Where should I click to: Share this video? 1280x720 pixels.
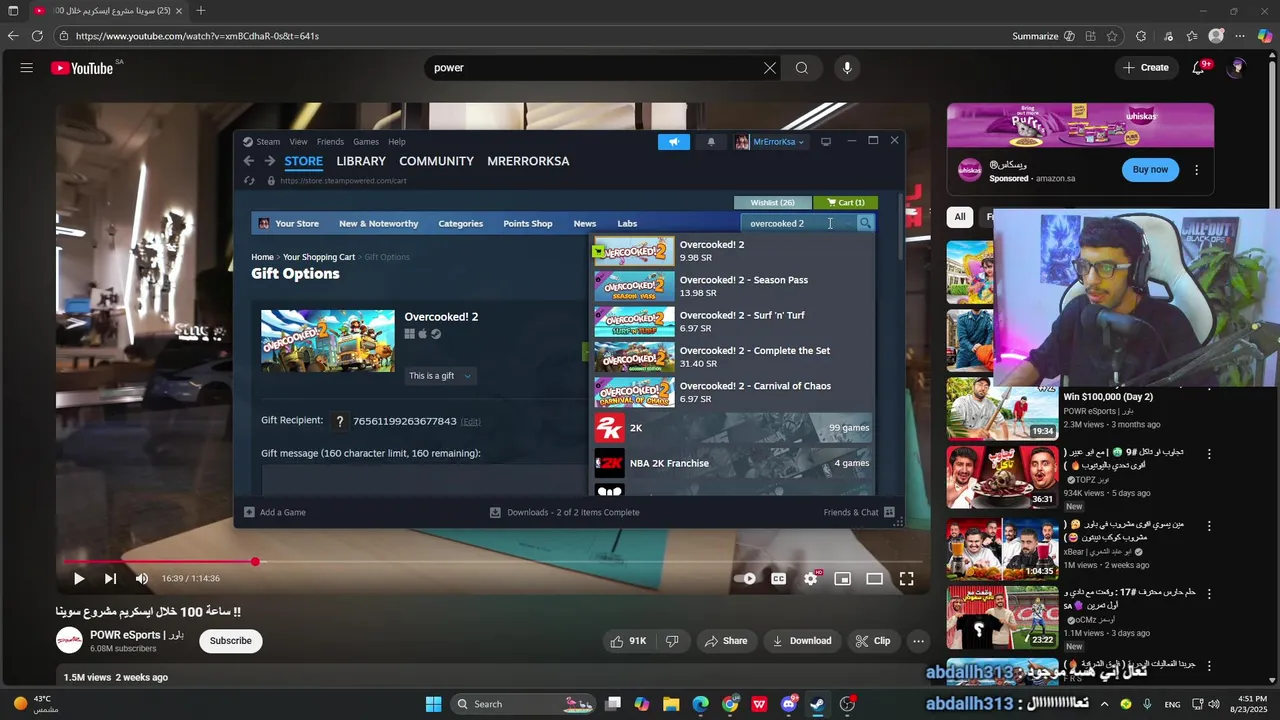(726, 641)
